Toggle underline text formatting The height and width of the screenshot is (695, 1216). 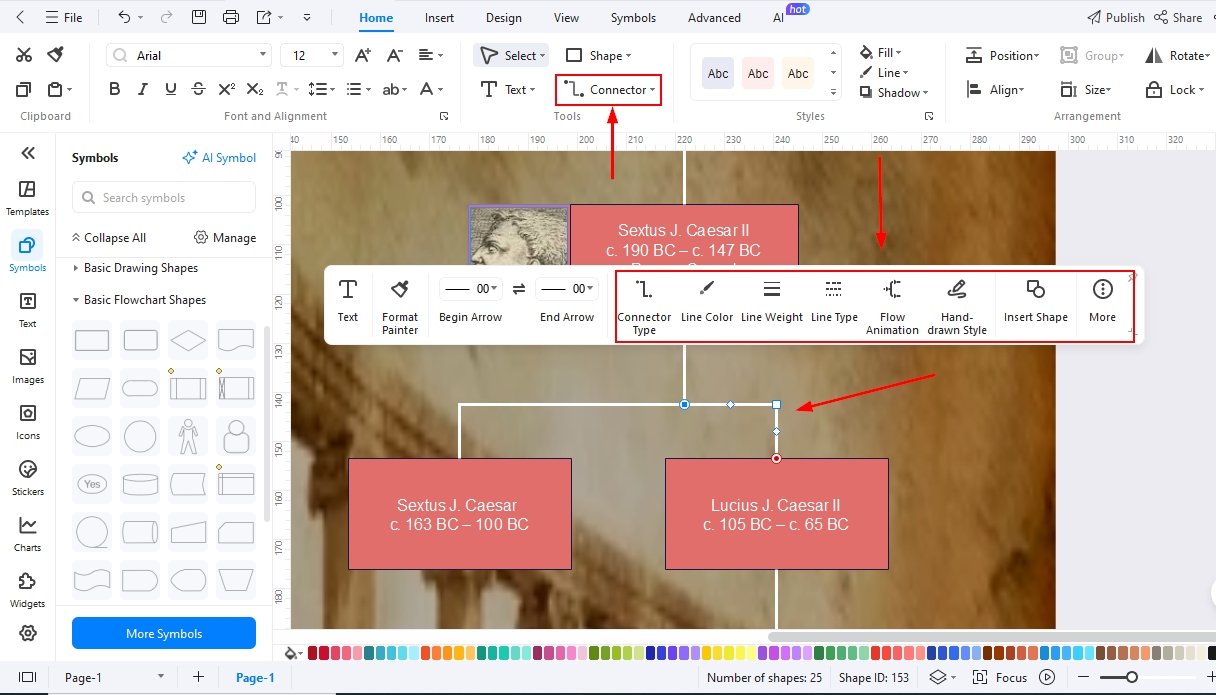170,89
